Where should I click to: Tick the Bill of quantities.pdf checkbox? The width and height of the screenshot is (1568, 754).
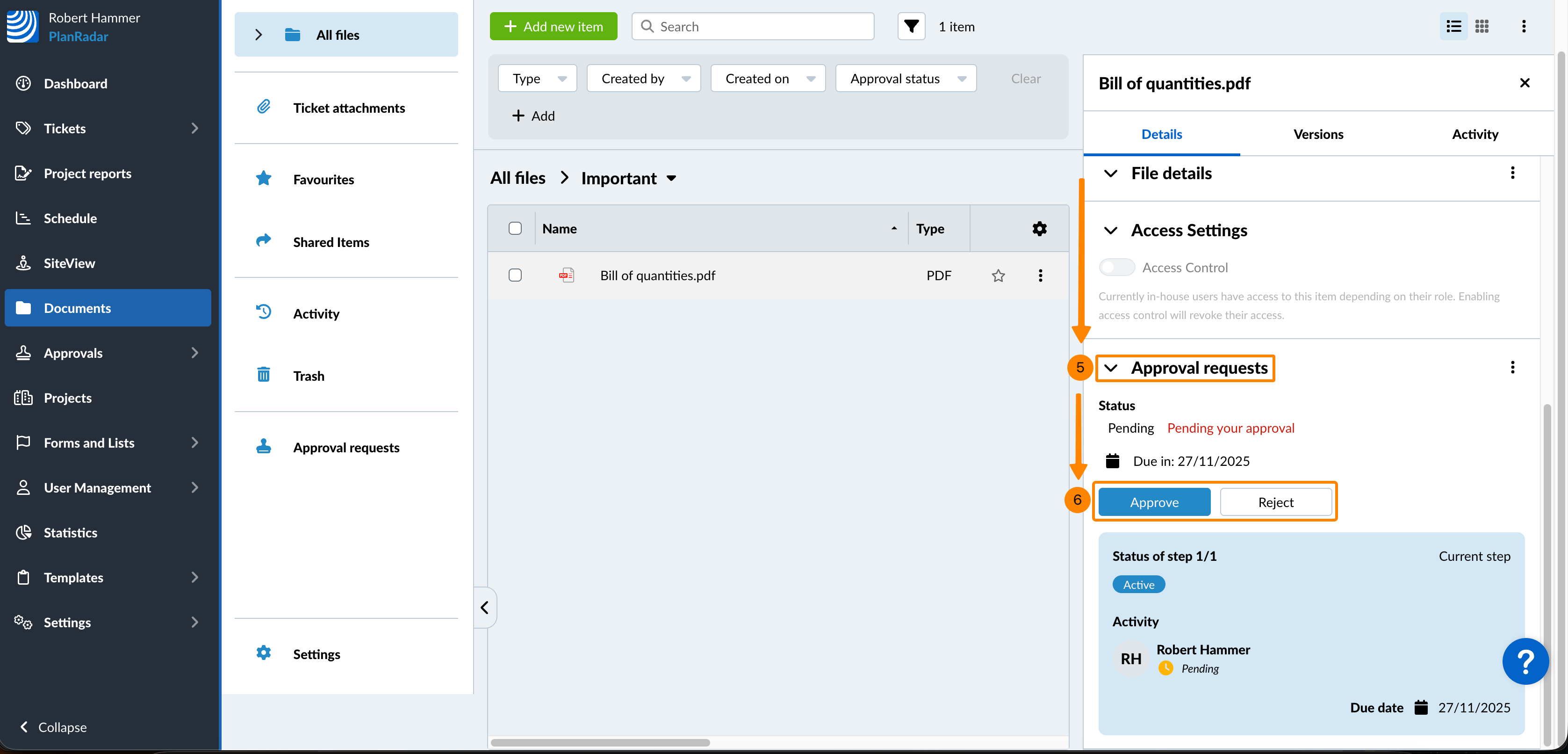515,275
